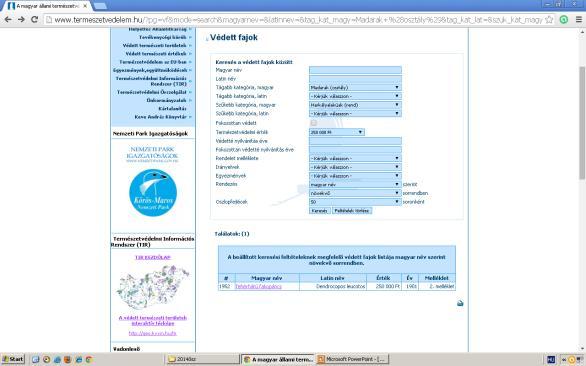586x366 pixels.
Task: Expand the Irányelvek dropdown
Action: tap(355, 167)
